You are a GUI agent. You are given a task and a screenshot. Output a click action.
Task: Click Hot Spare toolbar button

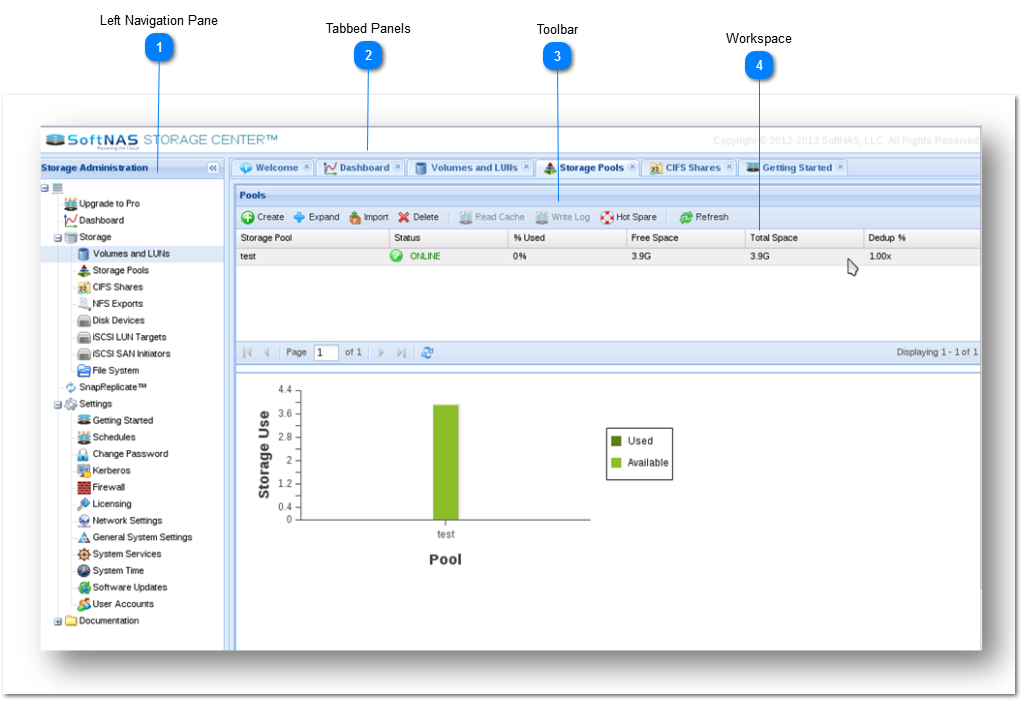(x=628, y=217)
